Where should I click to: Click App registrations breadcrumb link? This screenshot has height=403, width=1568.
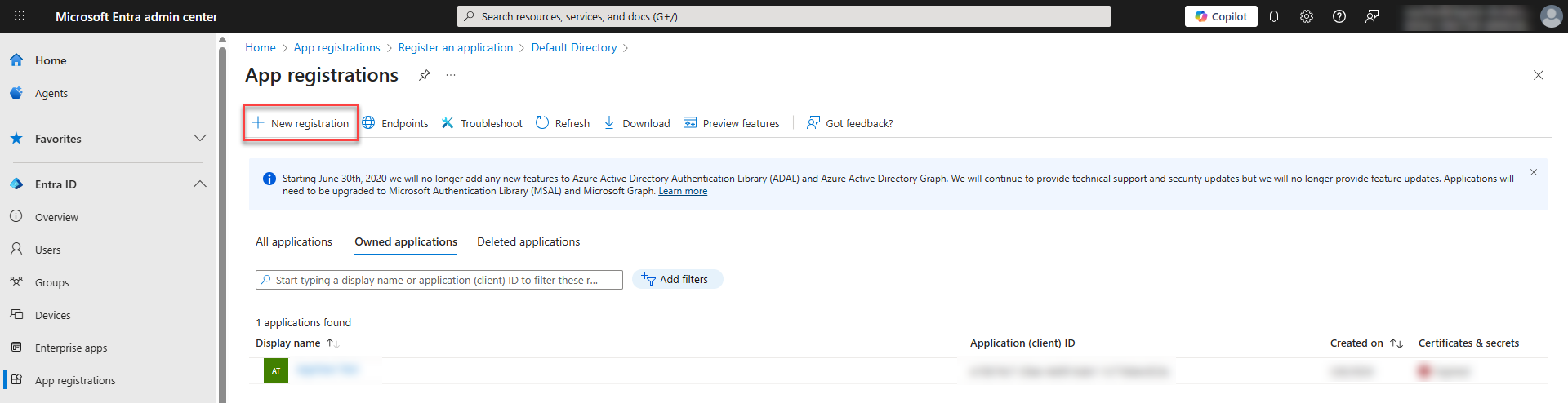coord(336,47)
